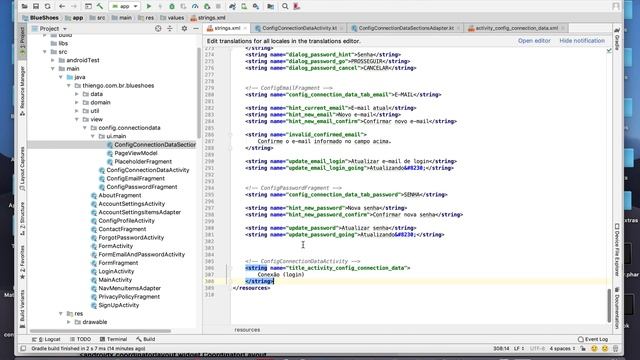Save all files with the floppy icon
Image resolution: width=640 pixels, height=360 pixels.
tap(36, 6)
